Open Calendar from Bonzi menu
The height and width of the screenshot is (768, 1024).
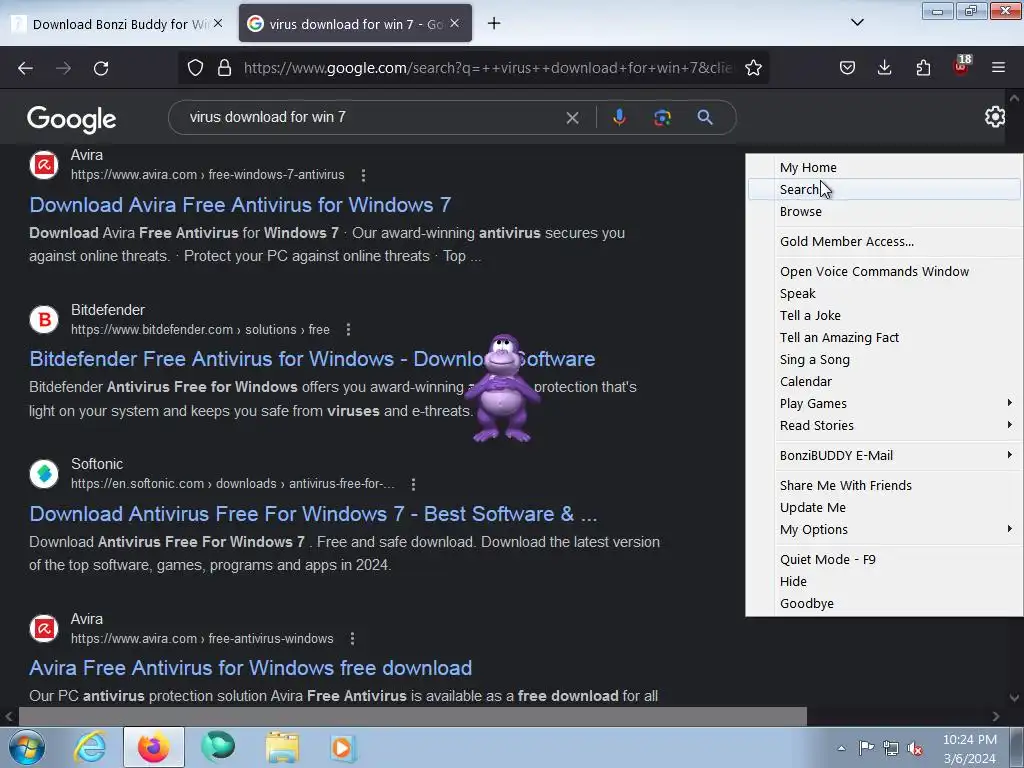click(x=884, y=381)
